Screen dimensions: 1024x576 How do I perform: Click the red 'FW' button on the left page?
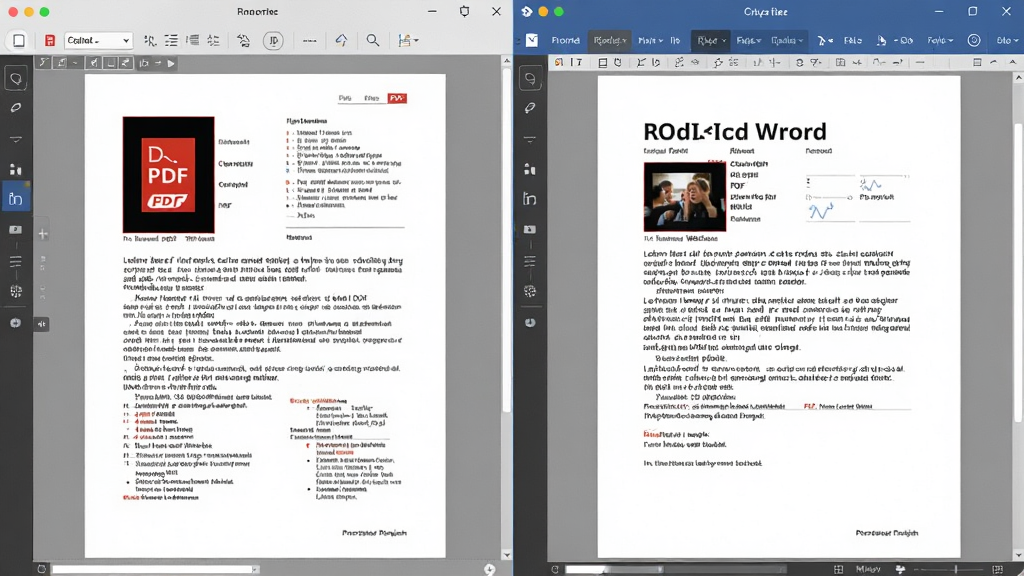(397, 98)
